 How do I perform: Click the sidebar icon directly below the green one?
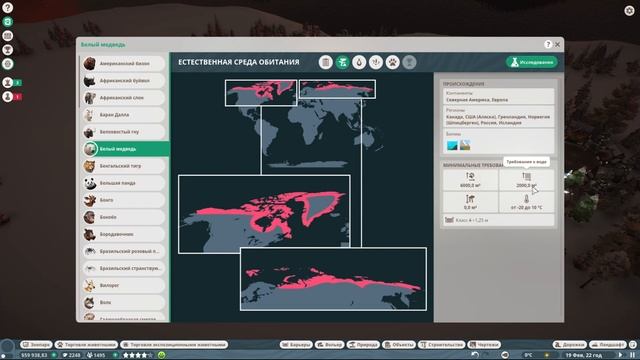click(x=7, y=36)
